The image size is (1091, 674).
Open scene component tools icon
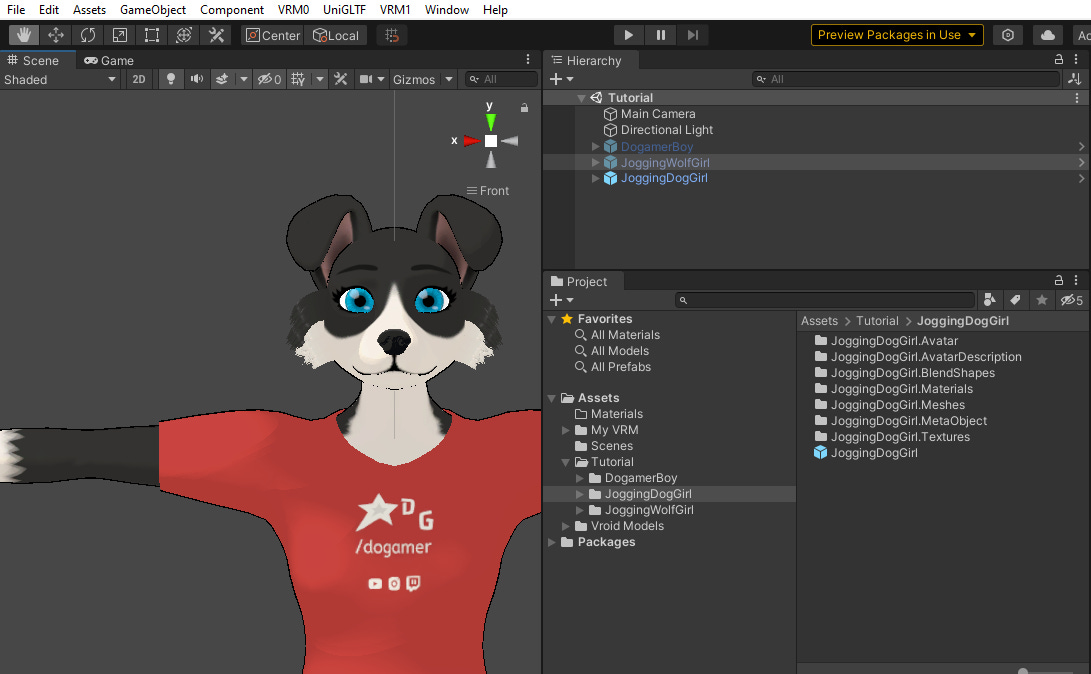340,79
